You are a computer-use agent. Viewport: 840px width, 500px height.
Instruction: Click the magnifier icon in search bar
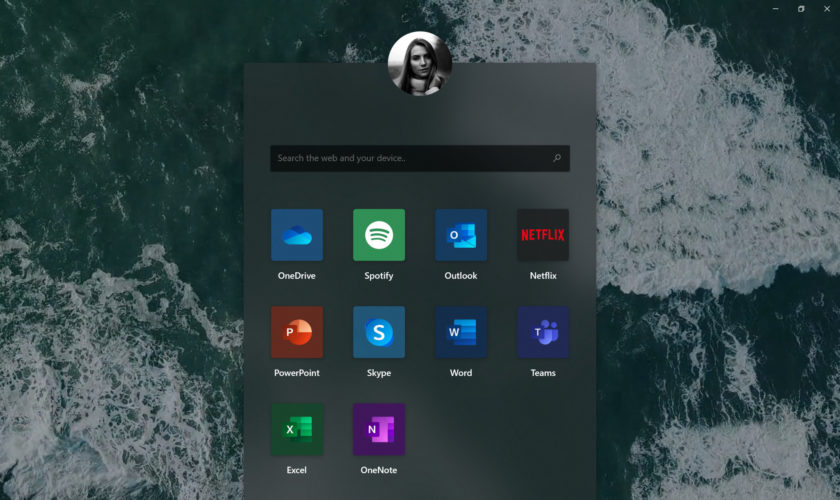(x=557, y=158)
